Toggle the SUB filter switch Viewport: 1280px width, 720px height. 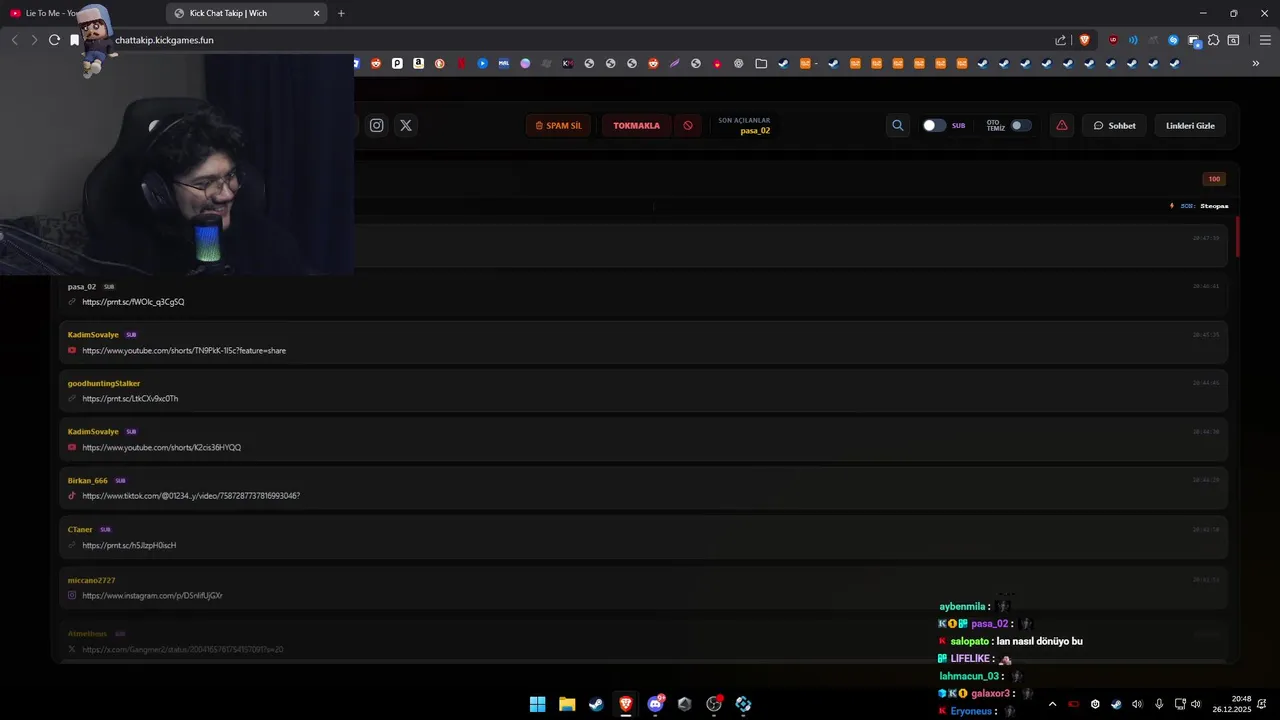(934, 126)
